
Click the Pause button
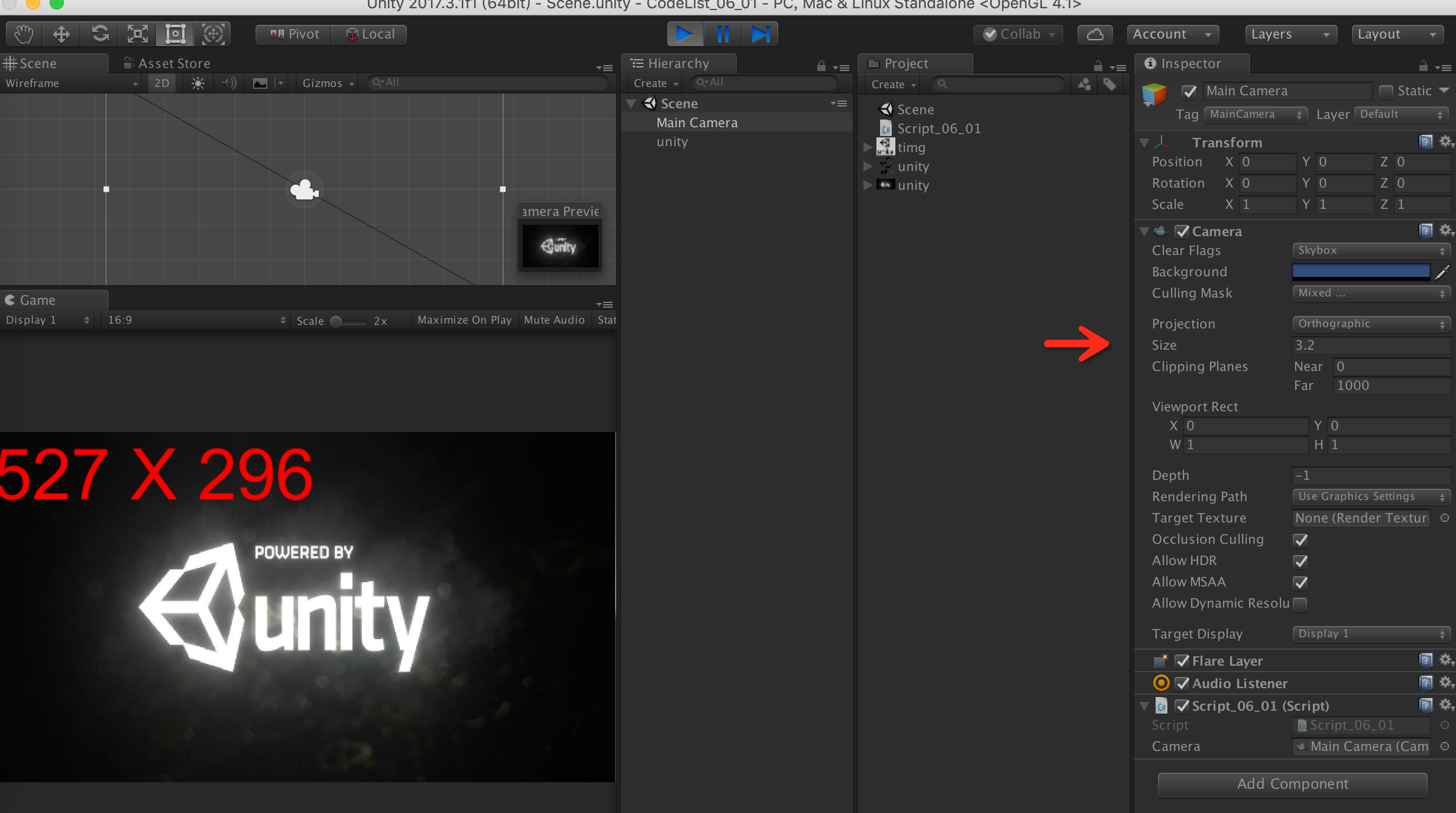[x=723, y=34]
